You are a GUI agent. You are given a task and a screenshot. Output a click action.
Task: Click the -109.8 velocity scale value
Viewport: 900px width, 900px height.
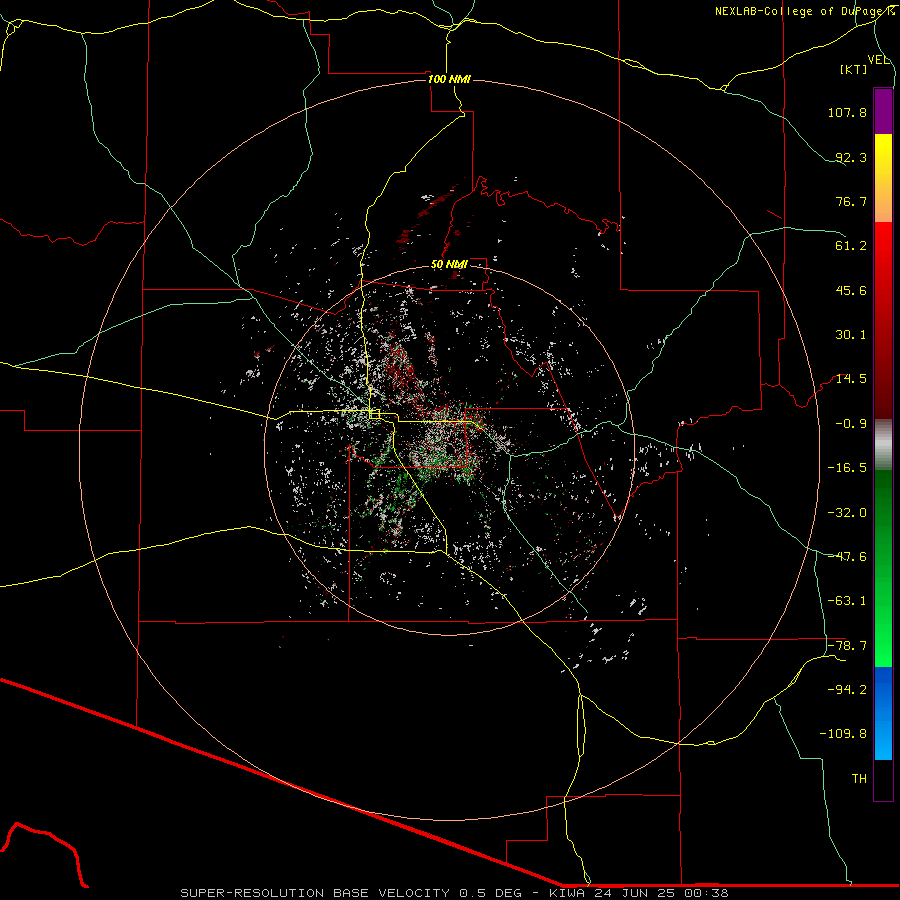pyautogui.click(x=843, y=734)
